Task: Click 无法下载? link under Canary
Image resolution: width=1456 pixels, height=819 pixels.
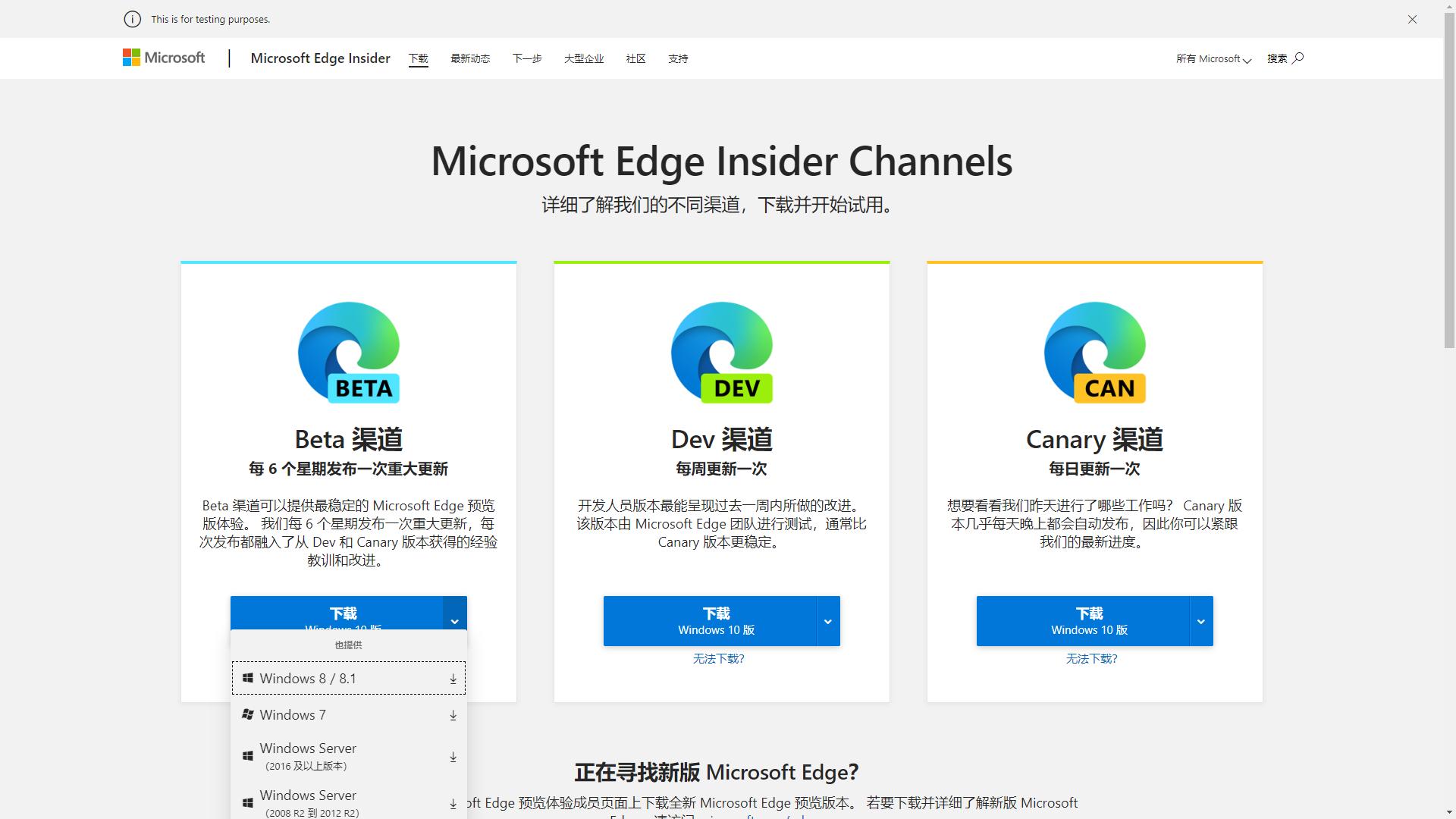Action: pyautogui.click(x=1091, y=658)
